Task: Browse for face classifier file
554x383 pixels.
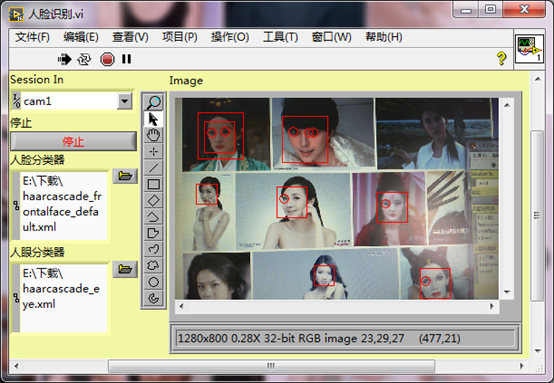Action: coord(125,176)
